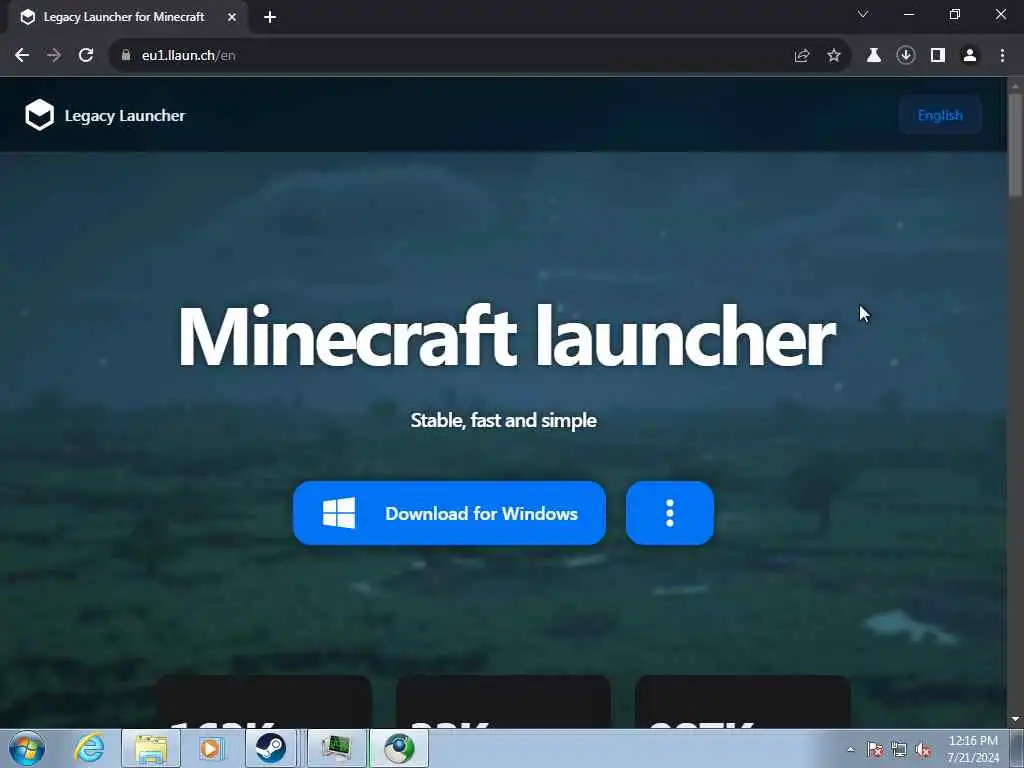Open network status tray icon

pyautogui.click(x=899, y=750)
